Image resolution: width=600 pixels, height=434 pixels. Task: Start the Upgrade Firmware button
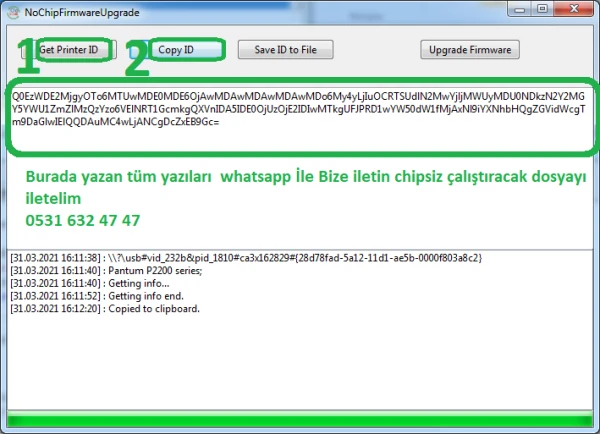[469, 49]
